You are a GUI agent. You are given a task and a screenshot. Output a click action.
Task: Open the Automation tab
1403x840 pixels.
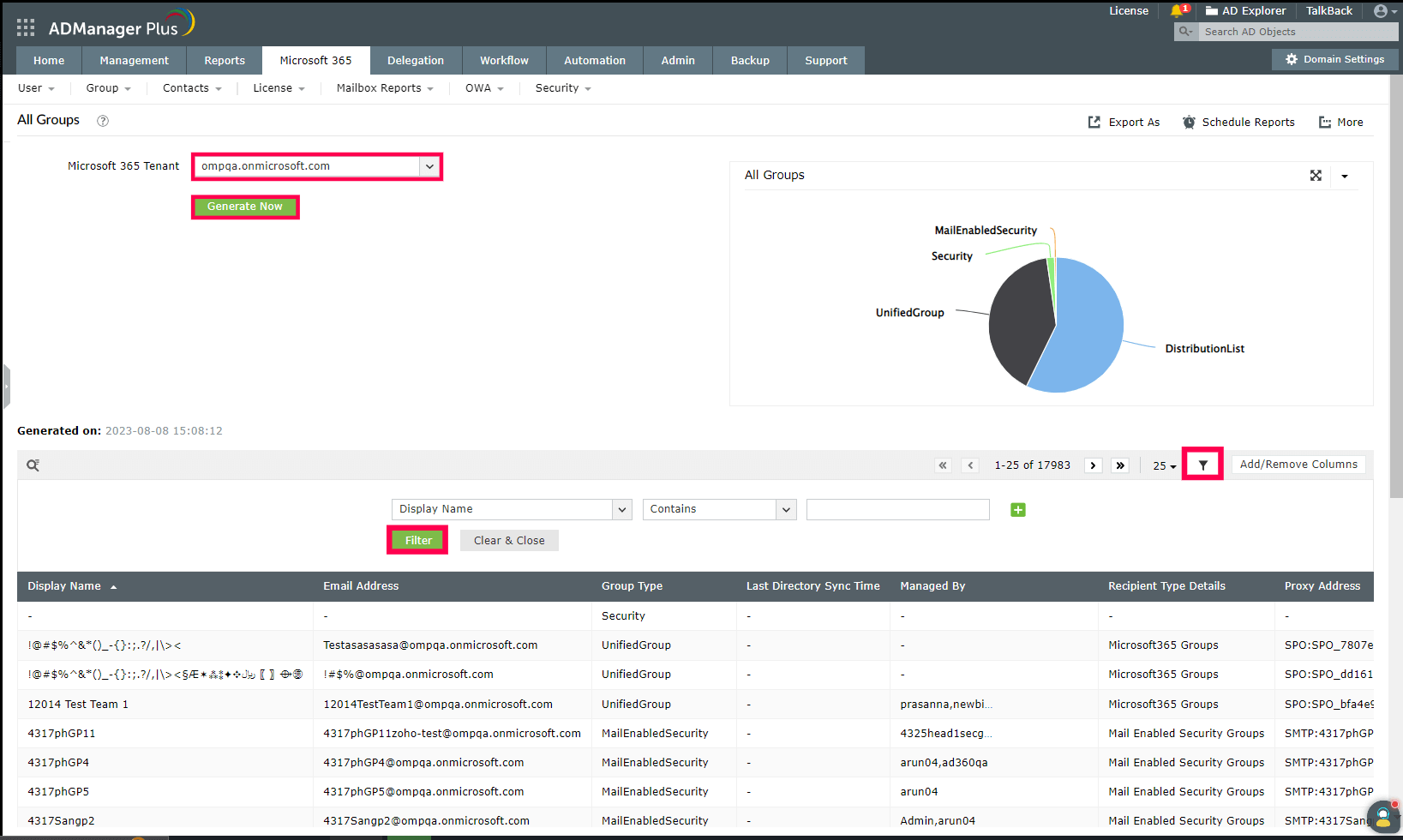[x=595, y=61]
